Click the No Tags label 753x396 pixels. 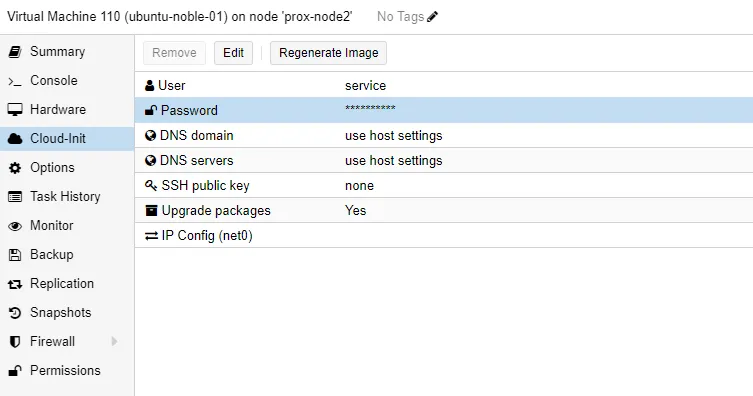(400, 17)
